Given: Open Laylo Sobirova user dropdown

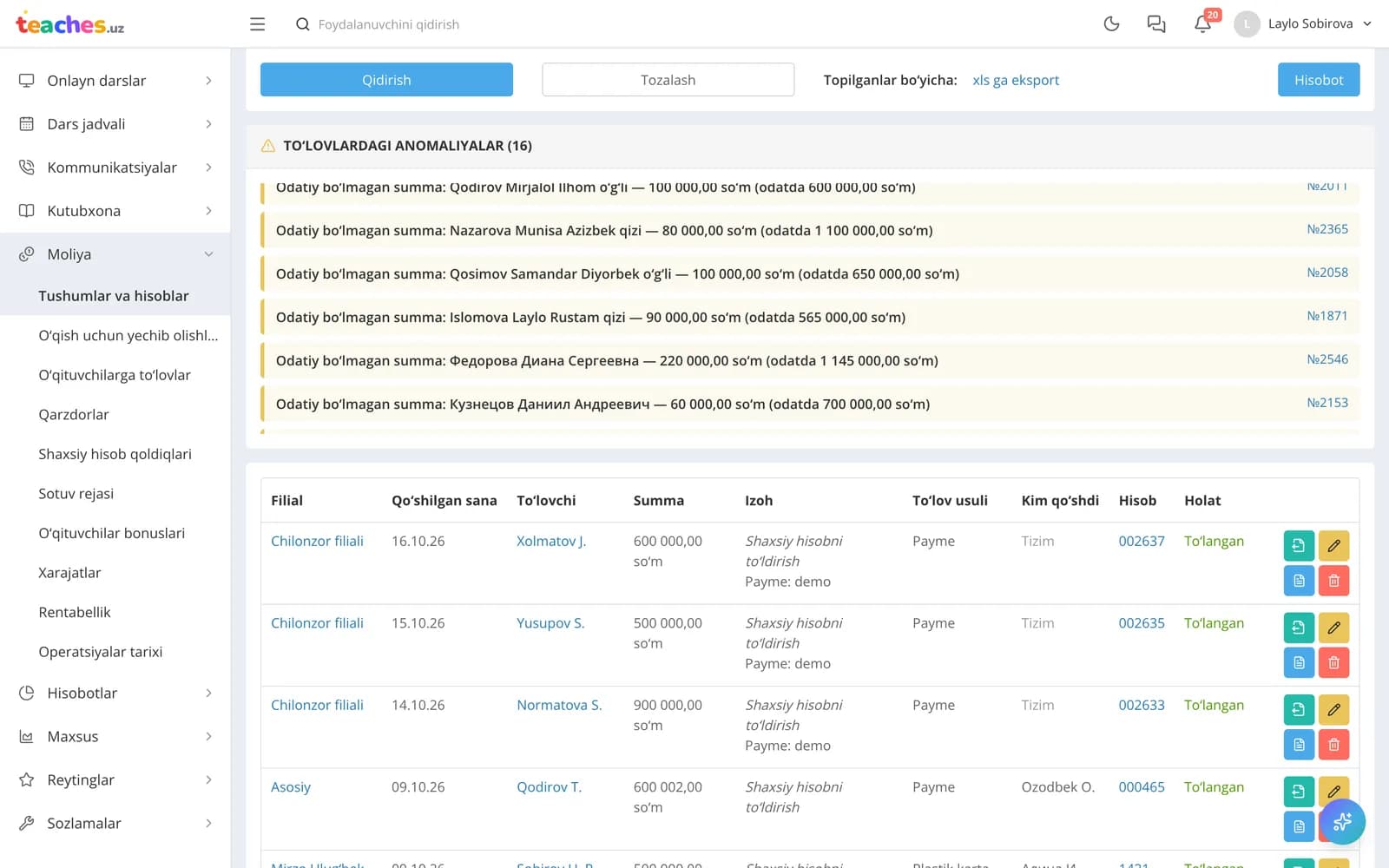Looking at the screenshot, I should point(1303,23).
